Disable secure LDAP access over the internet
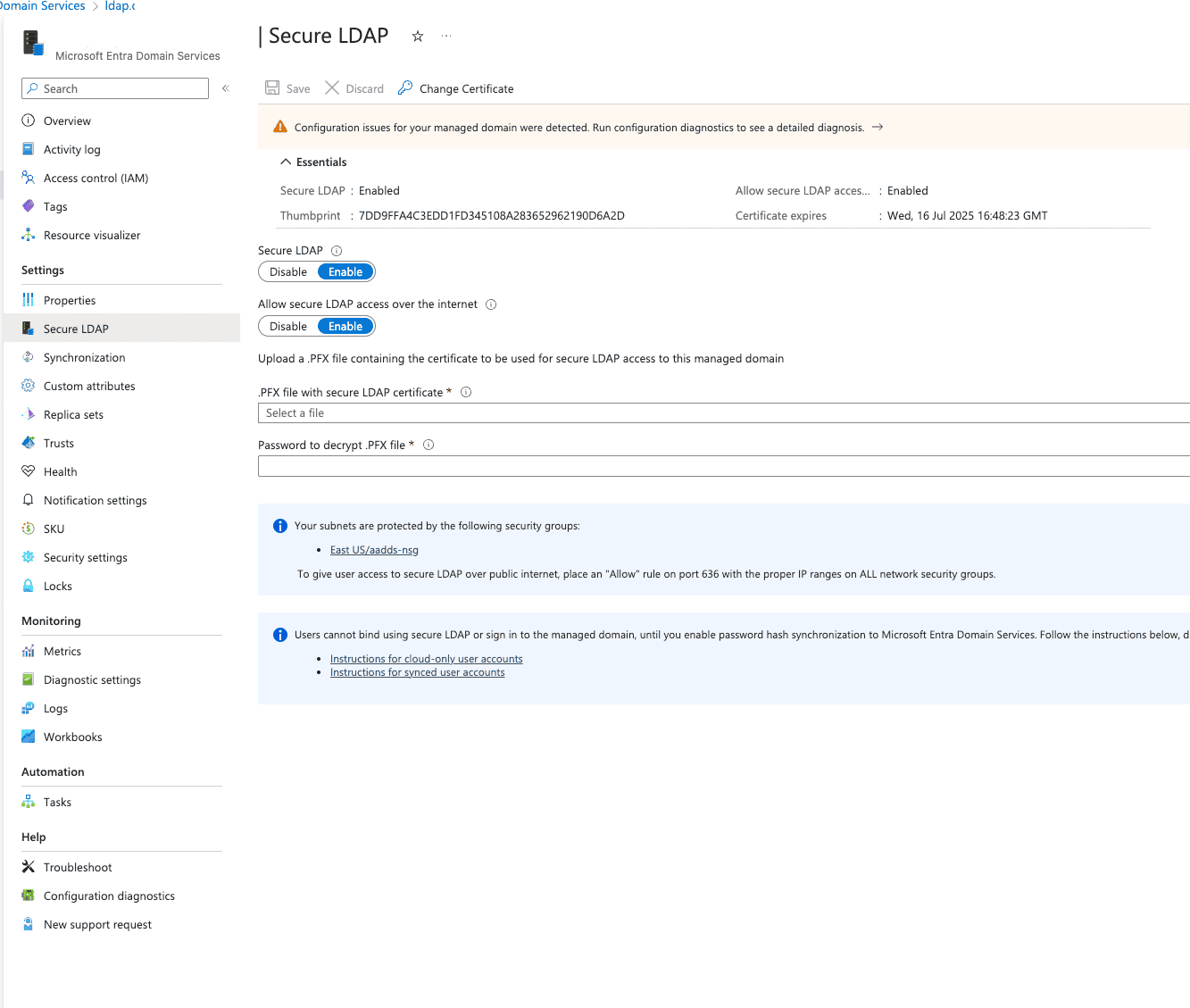This screenshot has height=1008, width=1190. [288, 327]
